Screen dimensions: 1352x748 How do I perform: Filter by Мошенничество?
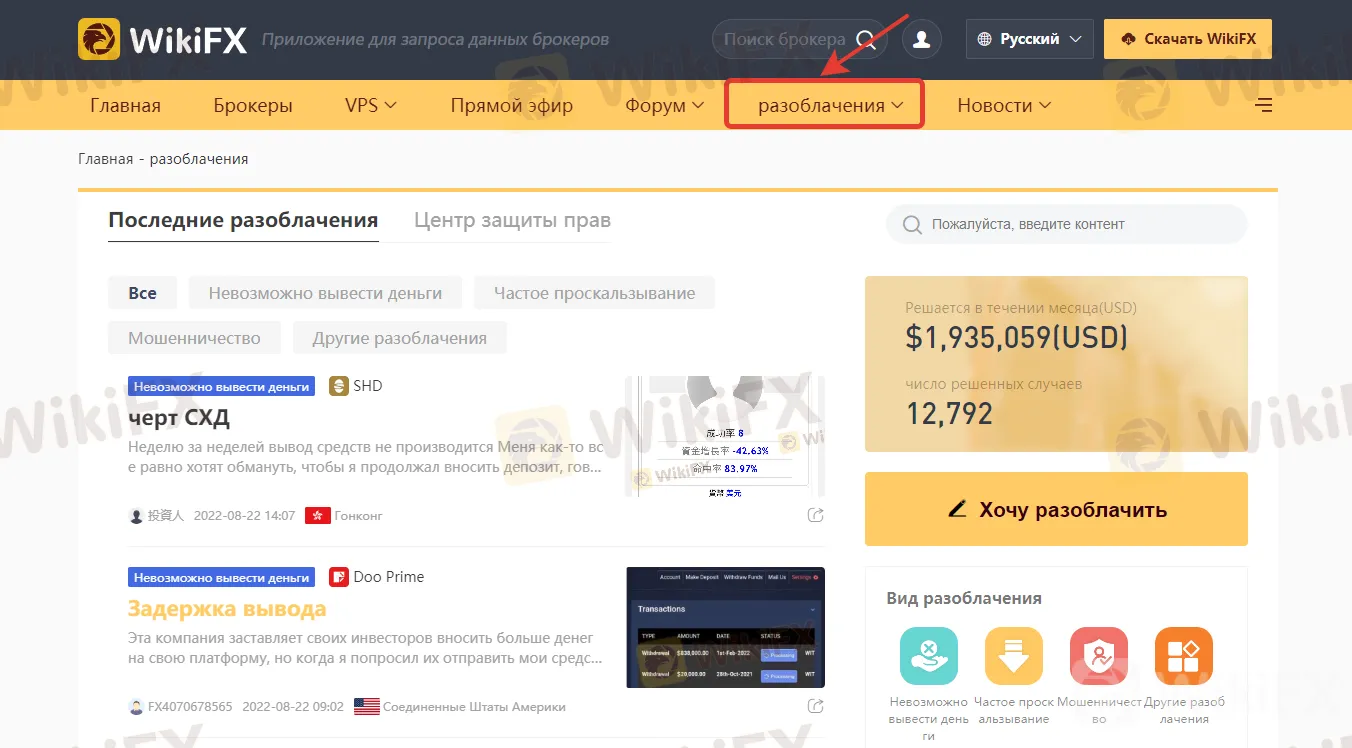194,338
